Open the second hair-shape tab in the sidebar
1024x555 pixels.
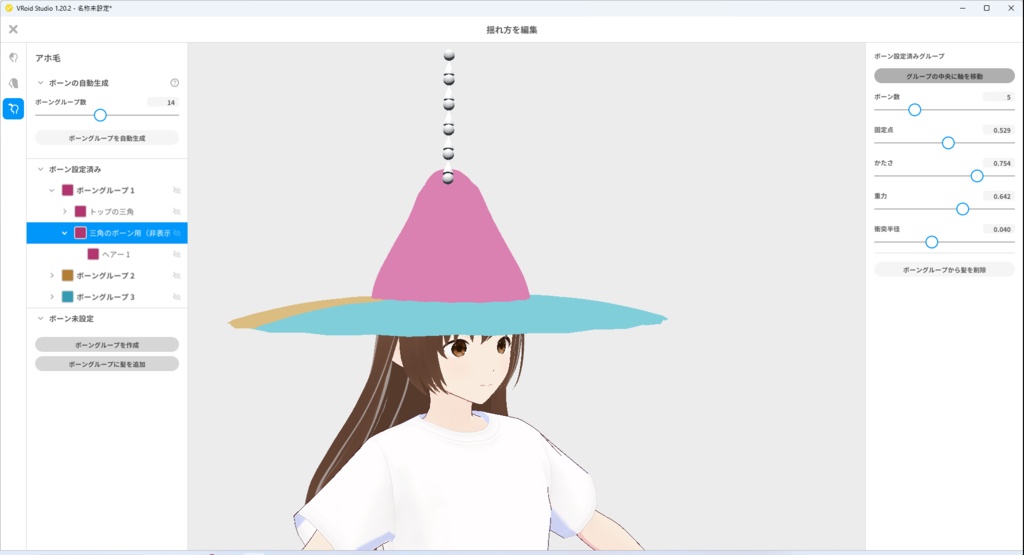[x=13, y=83]
